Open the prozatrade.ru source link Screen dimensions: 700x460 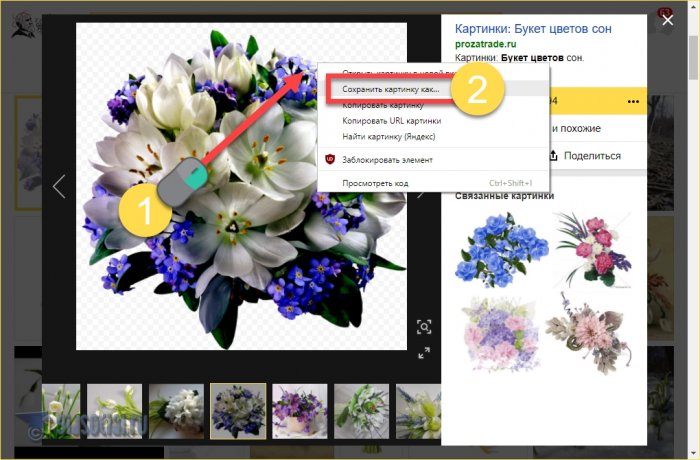[488, 44]
